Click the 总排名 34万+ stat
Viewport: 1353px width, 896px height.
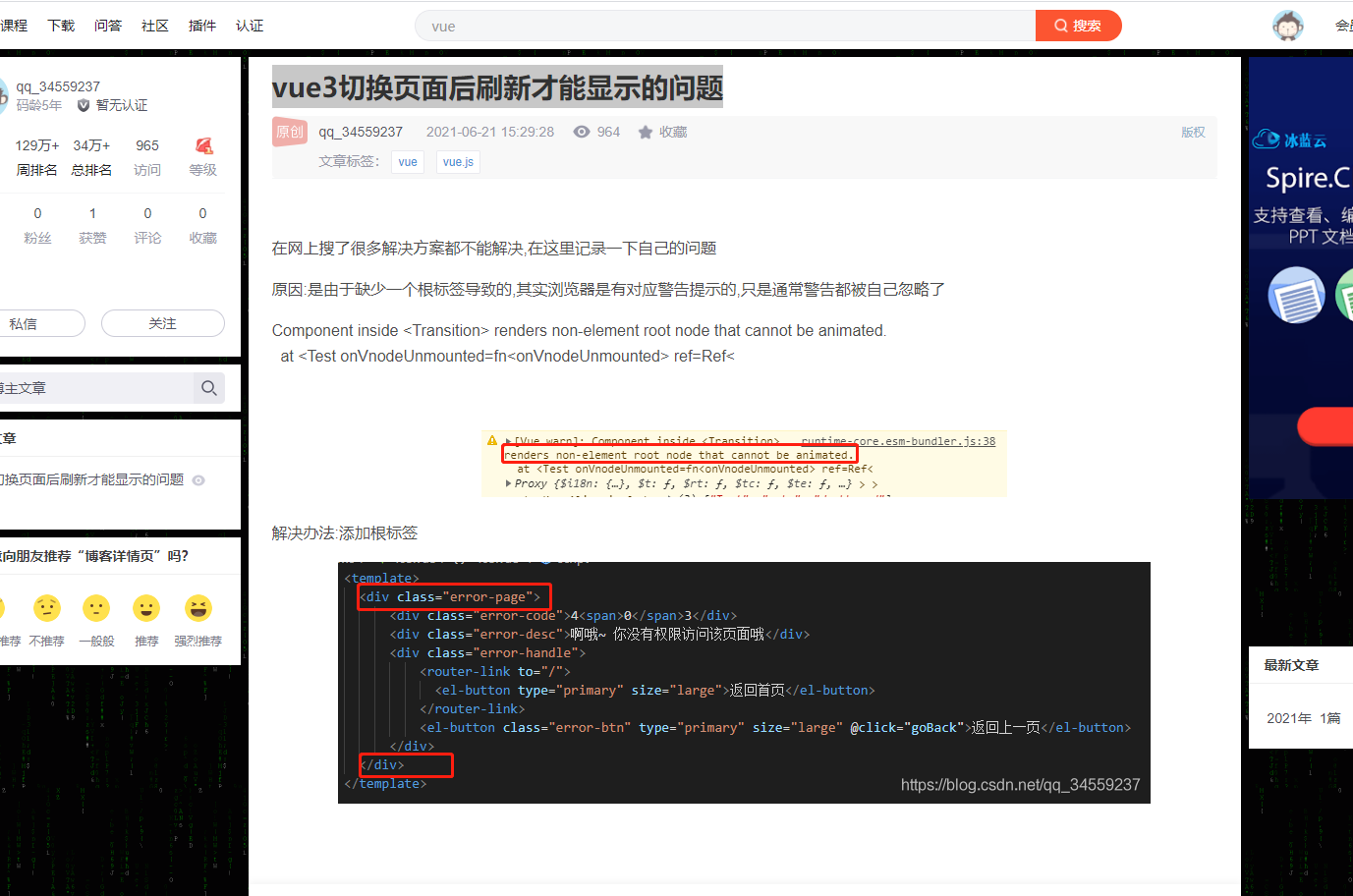click(x=91, y=157)
